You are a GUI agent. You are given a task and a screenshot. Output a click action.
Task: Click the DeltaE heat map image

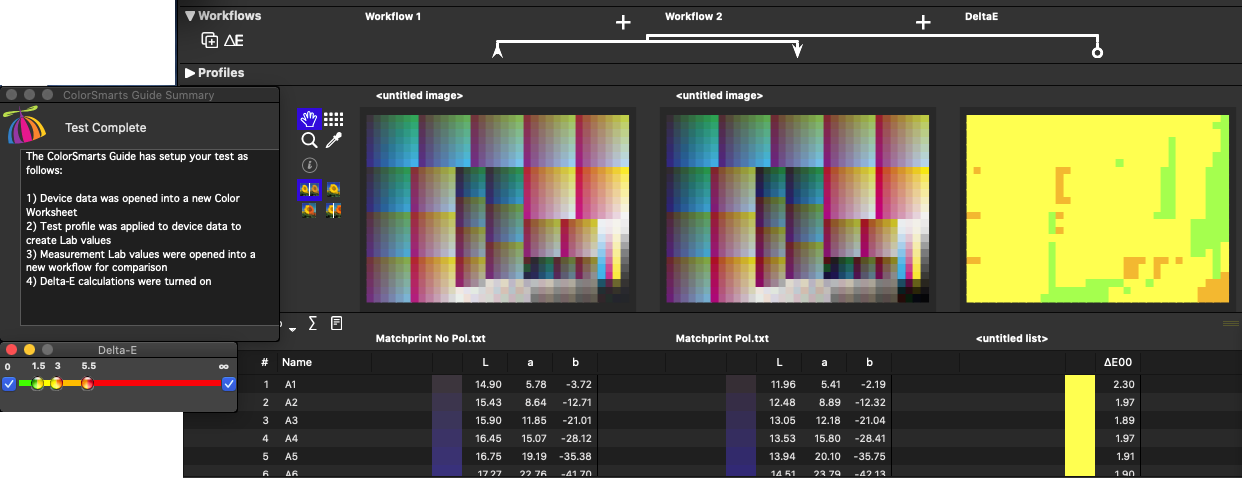1096,206
